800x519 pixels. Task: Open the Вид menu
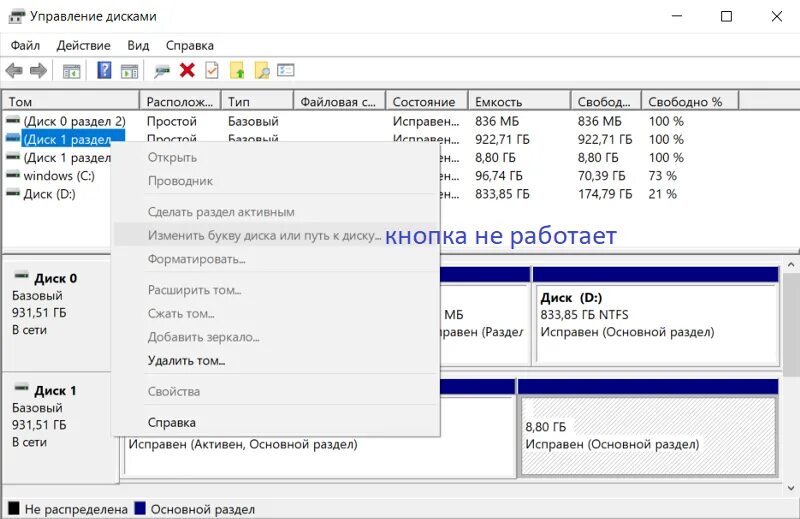pyautogui.click(x=138, y=45)
